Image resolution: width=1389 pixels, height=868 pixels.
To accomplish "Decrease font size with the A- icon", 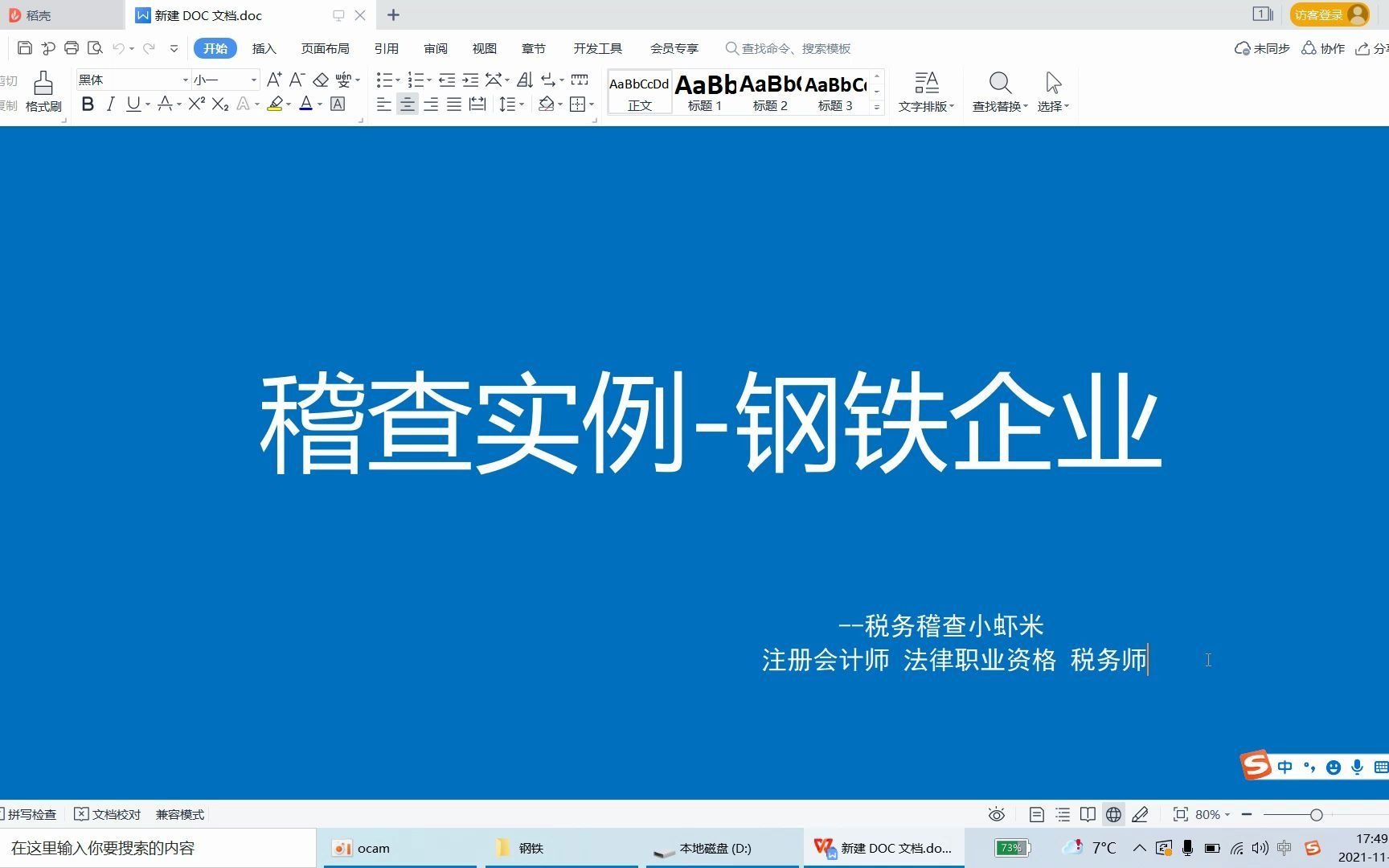I will click(x=297, y=80).
